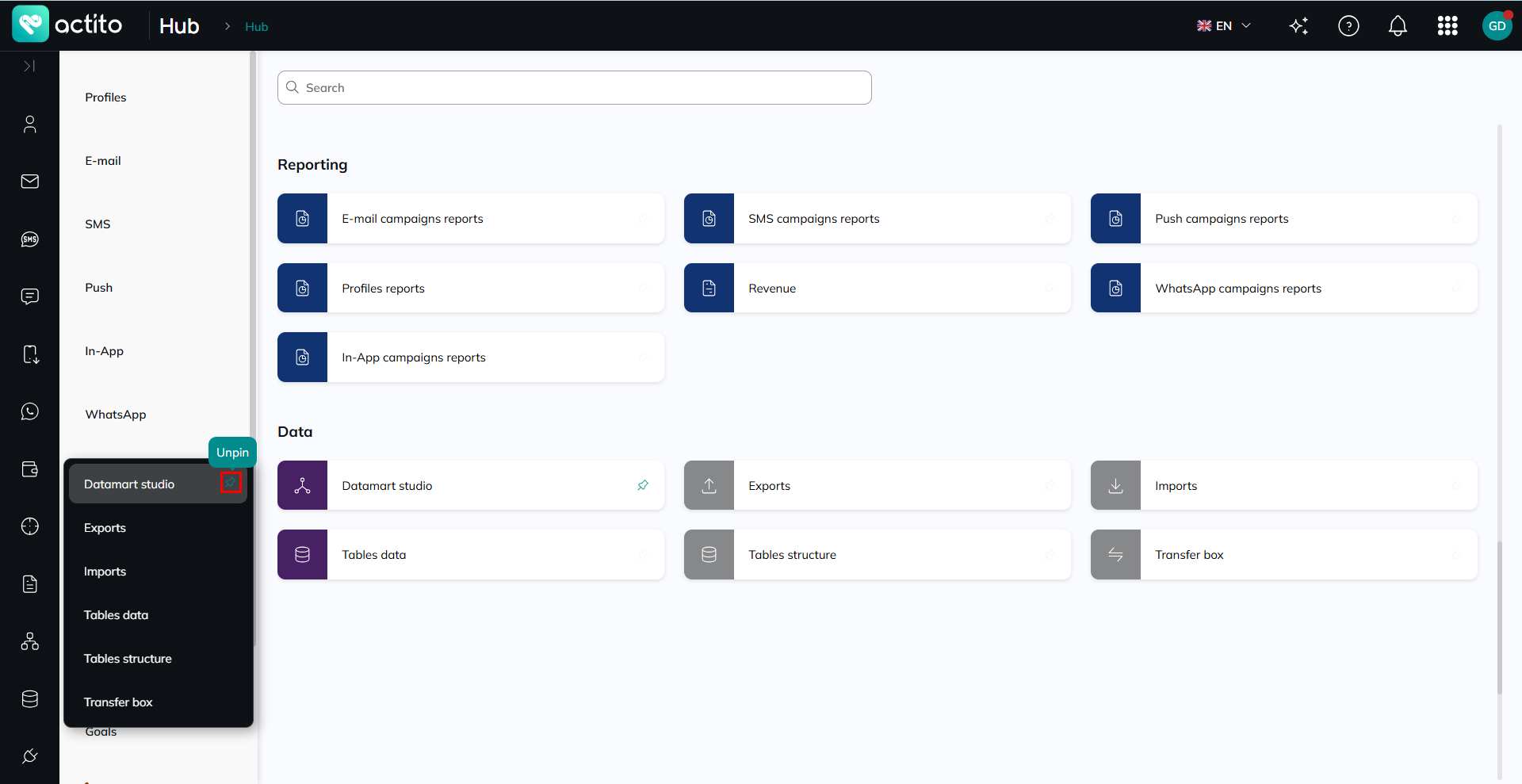Click the document page icon in sidebar
The height and width of the screenshot is (784, 1522).
[29, 584]
